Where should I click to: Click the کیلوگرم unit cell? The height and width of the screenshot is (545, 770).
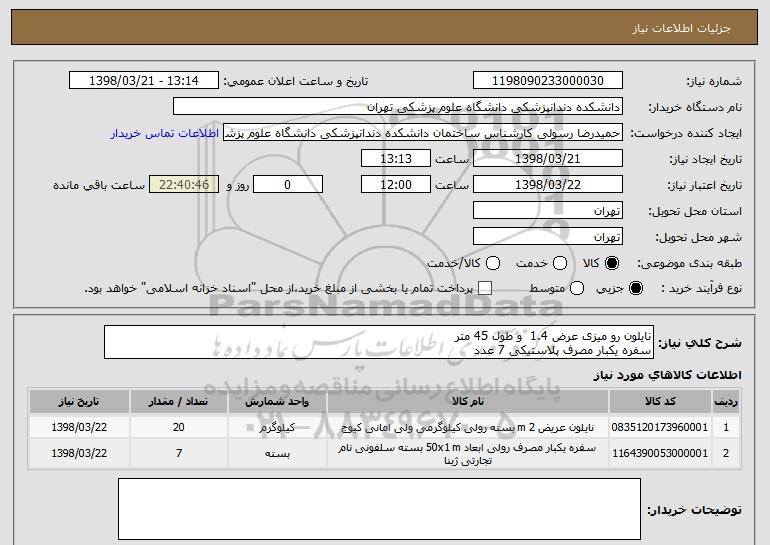(x=277, y=428)
